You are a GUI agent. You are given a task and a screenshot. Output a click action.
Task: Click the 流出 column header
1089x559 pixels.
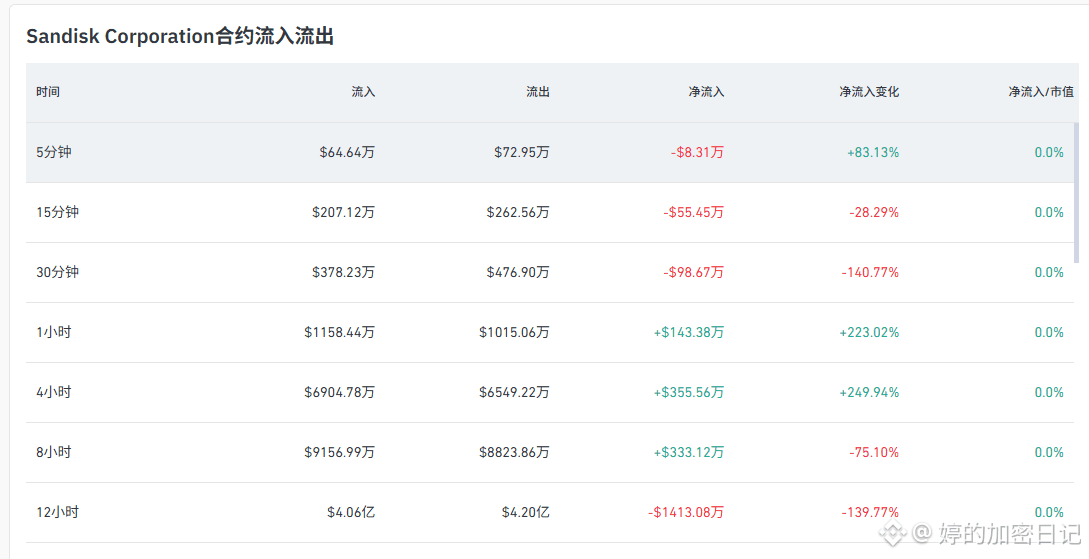[x=538, y=92]
